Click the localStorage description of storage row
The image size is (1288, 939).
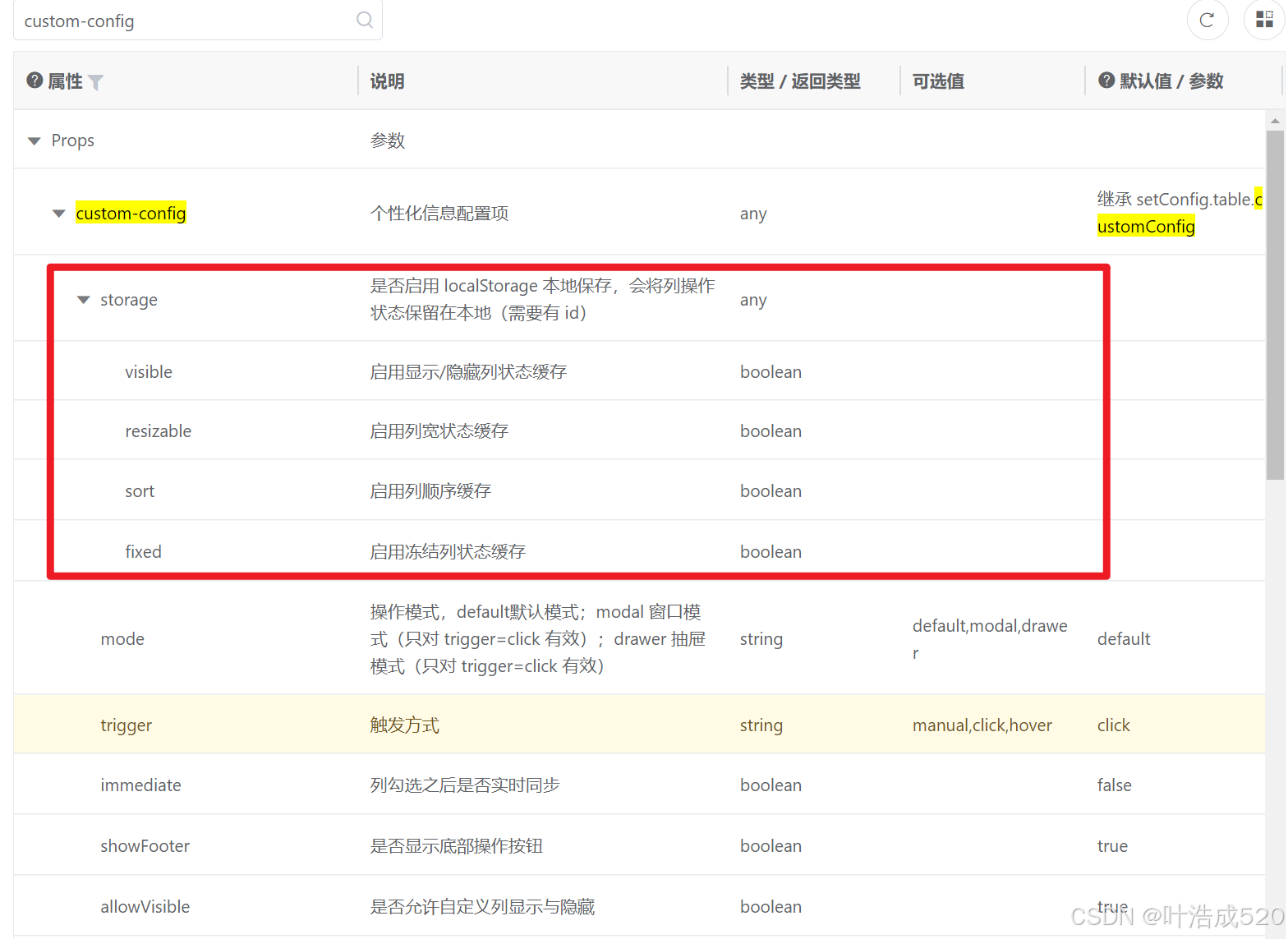click(542, 299)
